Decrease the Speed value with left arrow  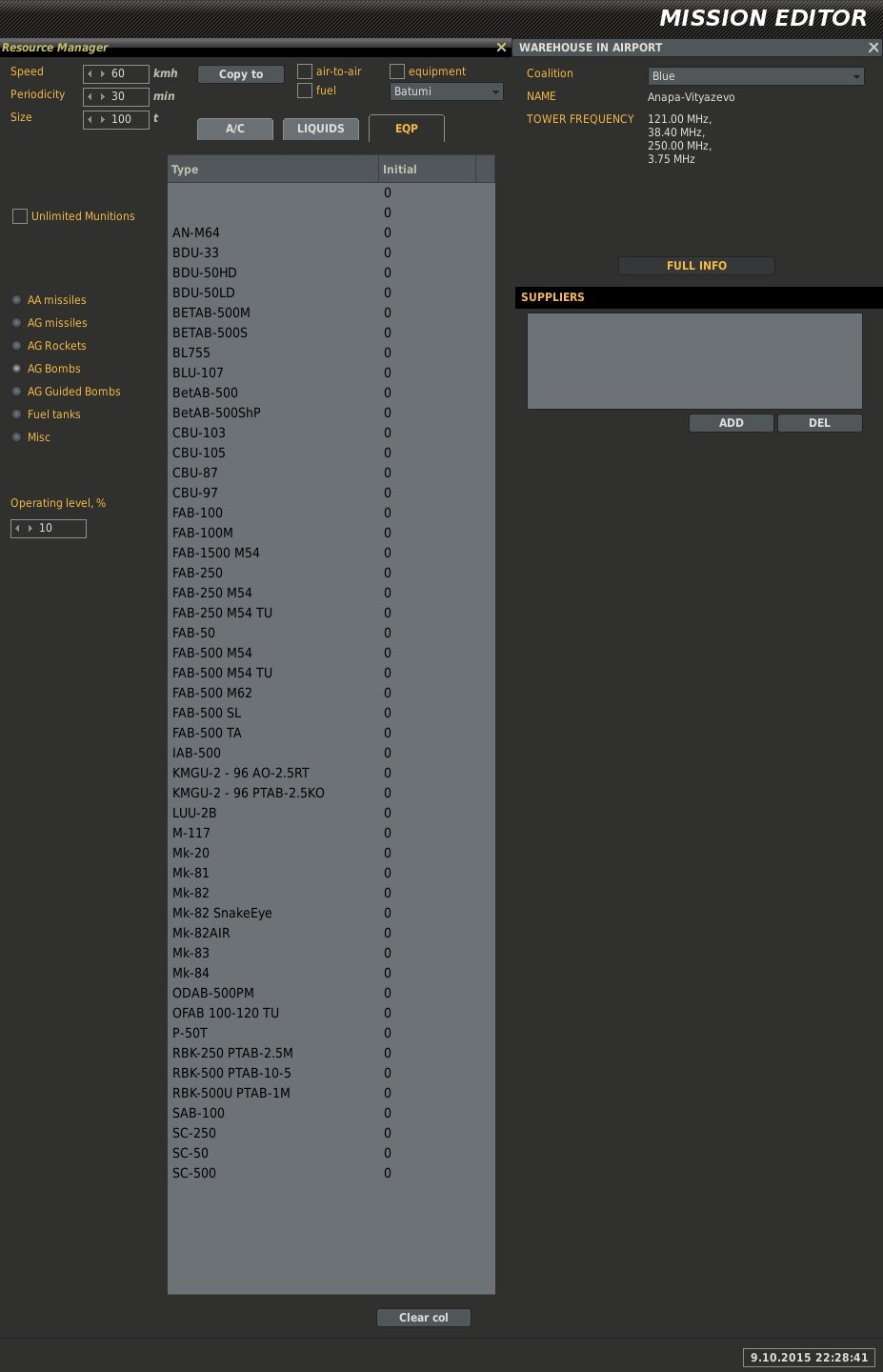tap(90, 73)
